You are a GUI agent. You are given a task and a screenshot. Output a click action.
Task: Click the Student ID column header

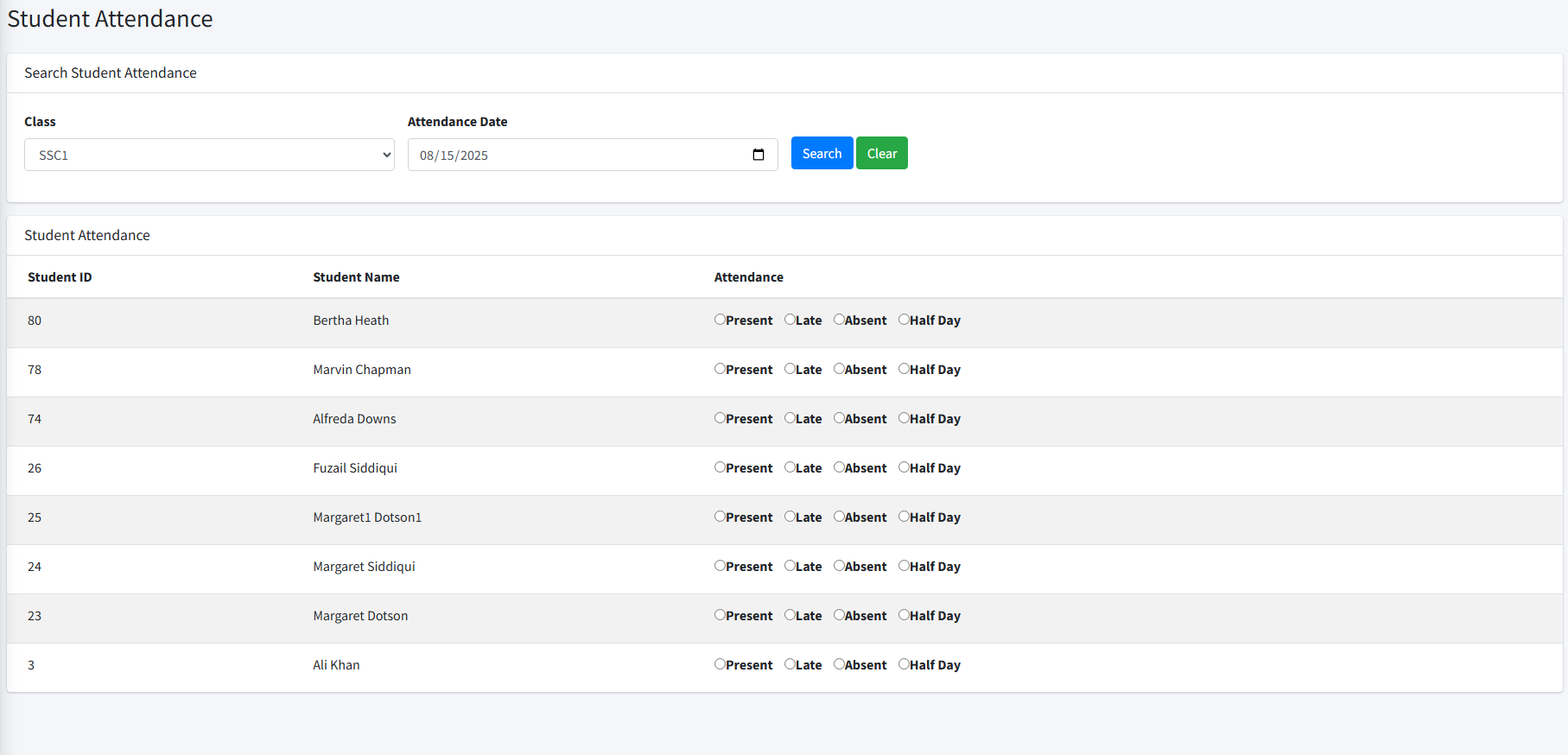point(60,277)
